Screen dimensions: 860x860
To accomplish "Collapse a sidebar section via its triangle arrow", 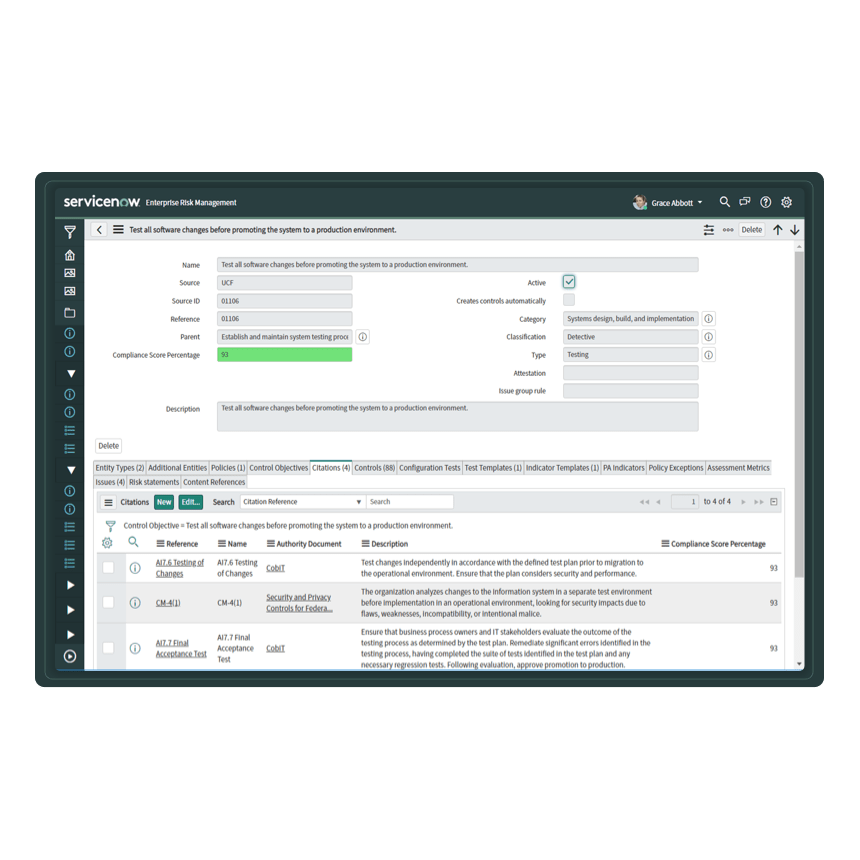I will coord(68,372).
